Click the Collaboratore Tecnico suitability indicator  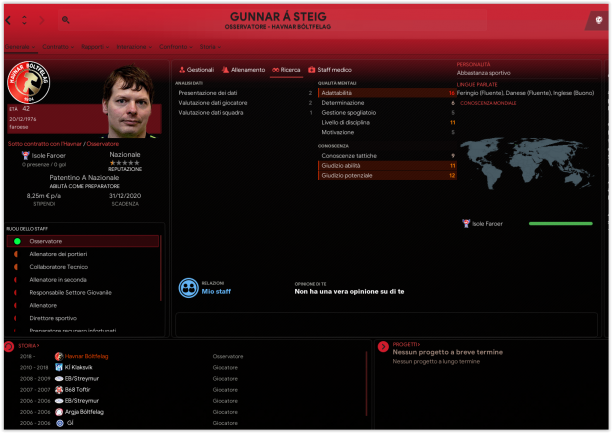16,267
